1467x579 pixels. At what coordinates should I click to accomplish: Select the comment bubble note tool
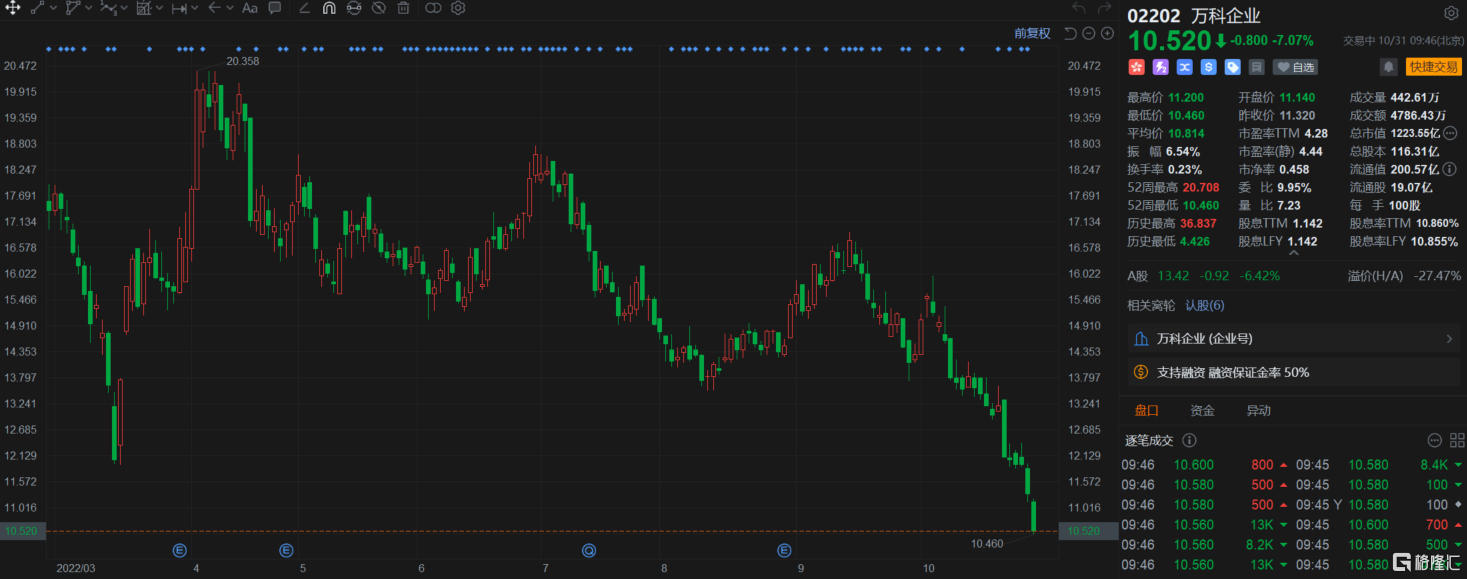275,8
